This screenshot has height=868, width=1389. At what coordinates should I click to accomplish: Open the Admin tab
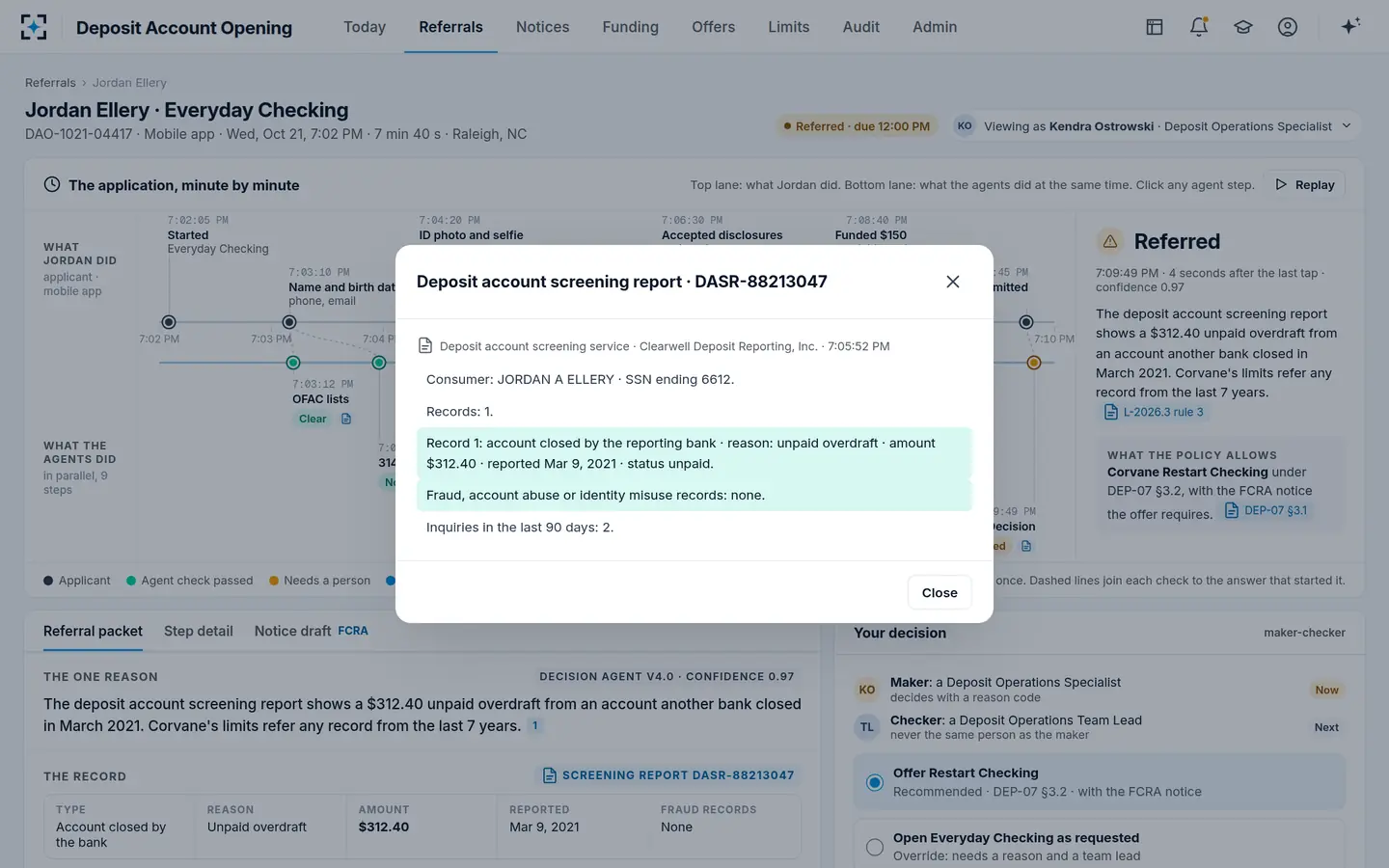[x=935, y=27]
